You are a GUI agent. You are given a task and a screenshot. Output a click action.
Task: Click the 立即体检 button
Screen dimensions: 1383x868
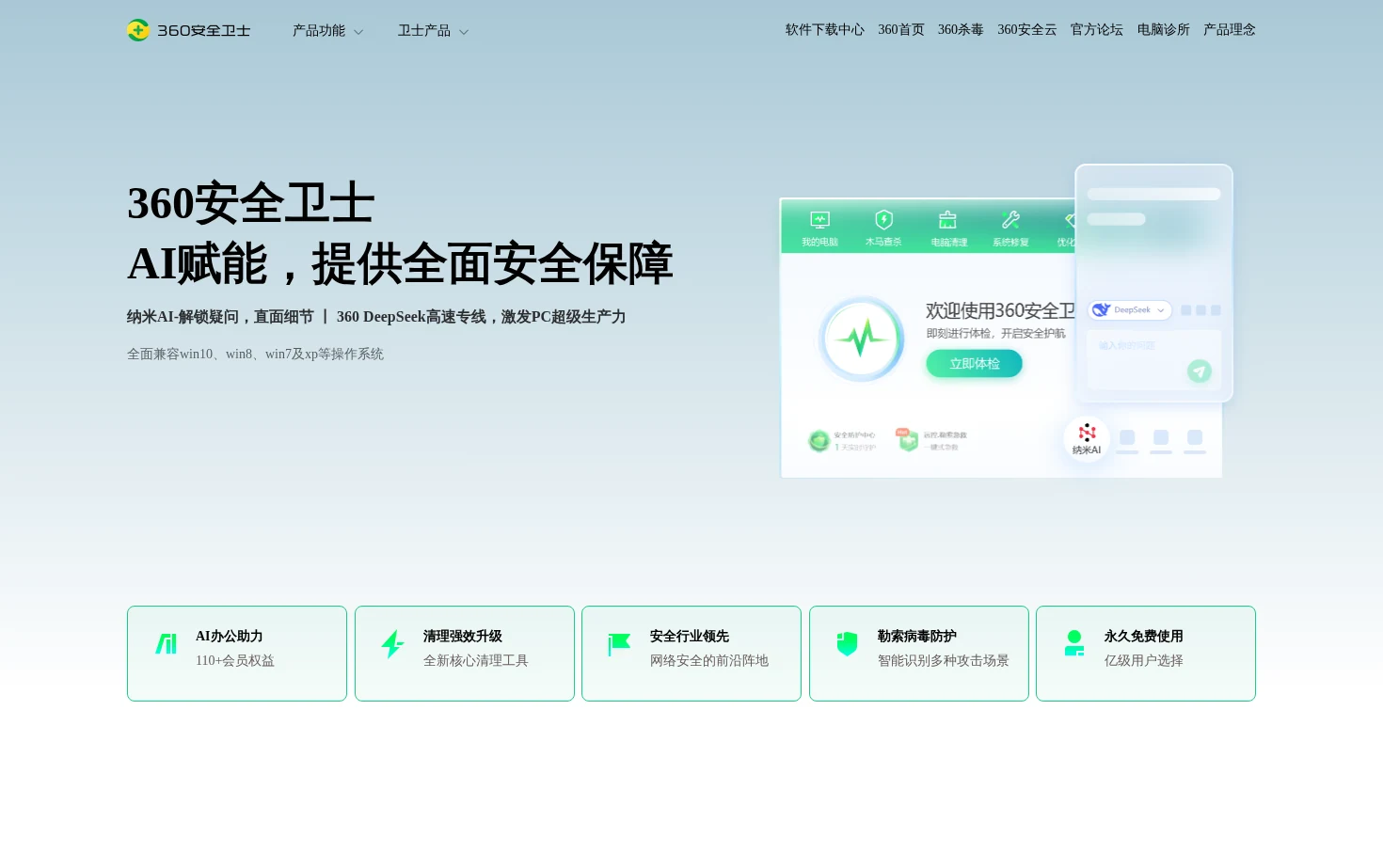pos(974,364)
